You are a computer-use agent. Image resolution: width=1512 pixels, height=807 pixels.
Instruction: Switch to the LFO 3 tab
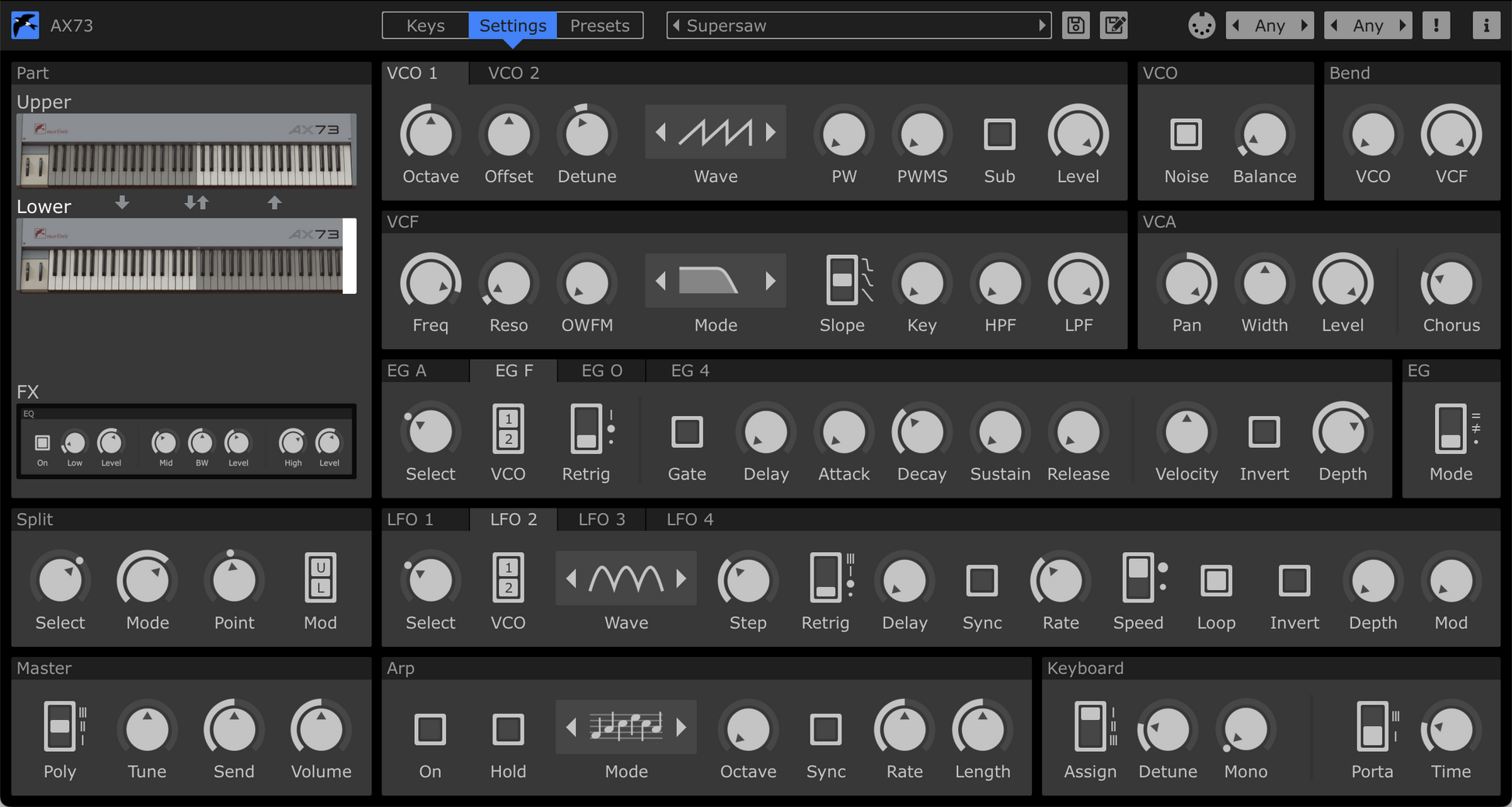[601, 519]
